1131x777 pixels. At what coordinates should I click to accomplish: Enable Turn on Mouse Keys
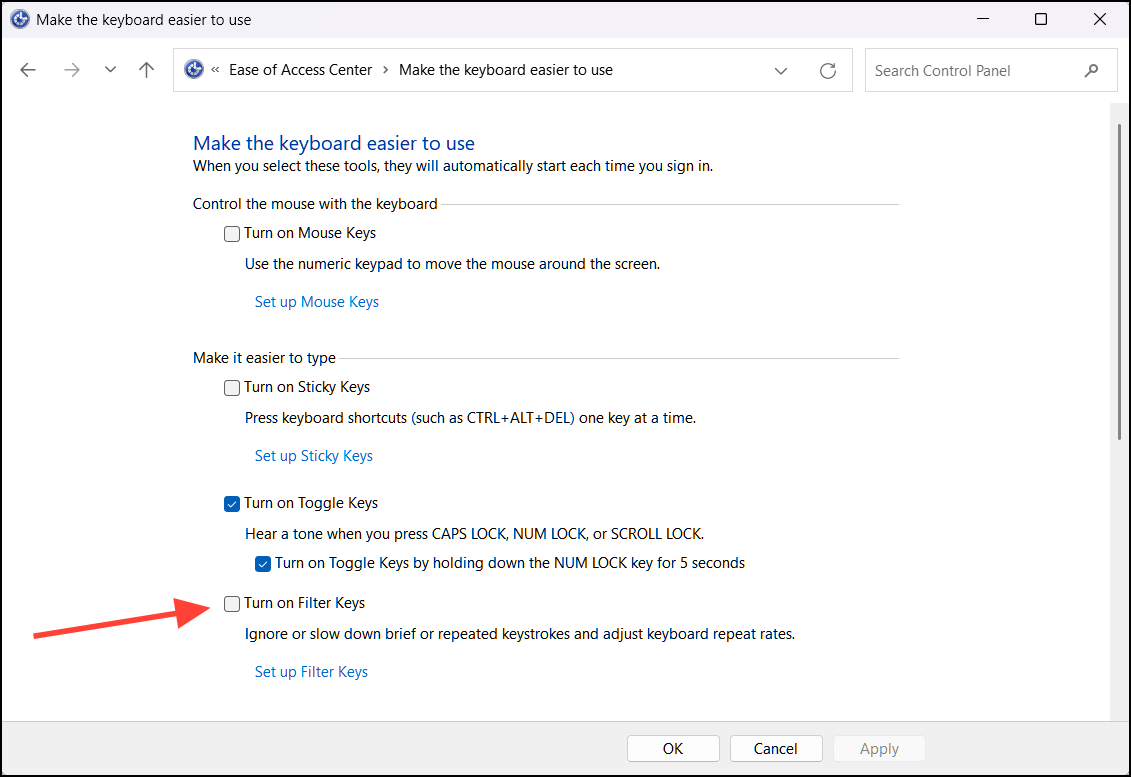231,233
